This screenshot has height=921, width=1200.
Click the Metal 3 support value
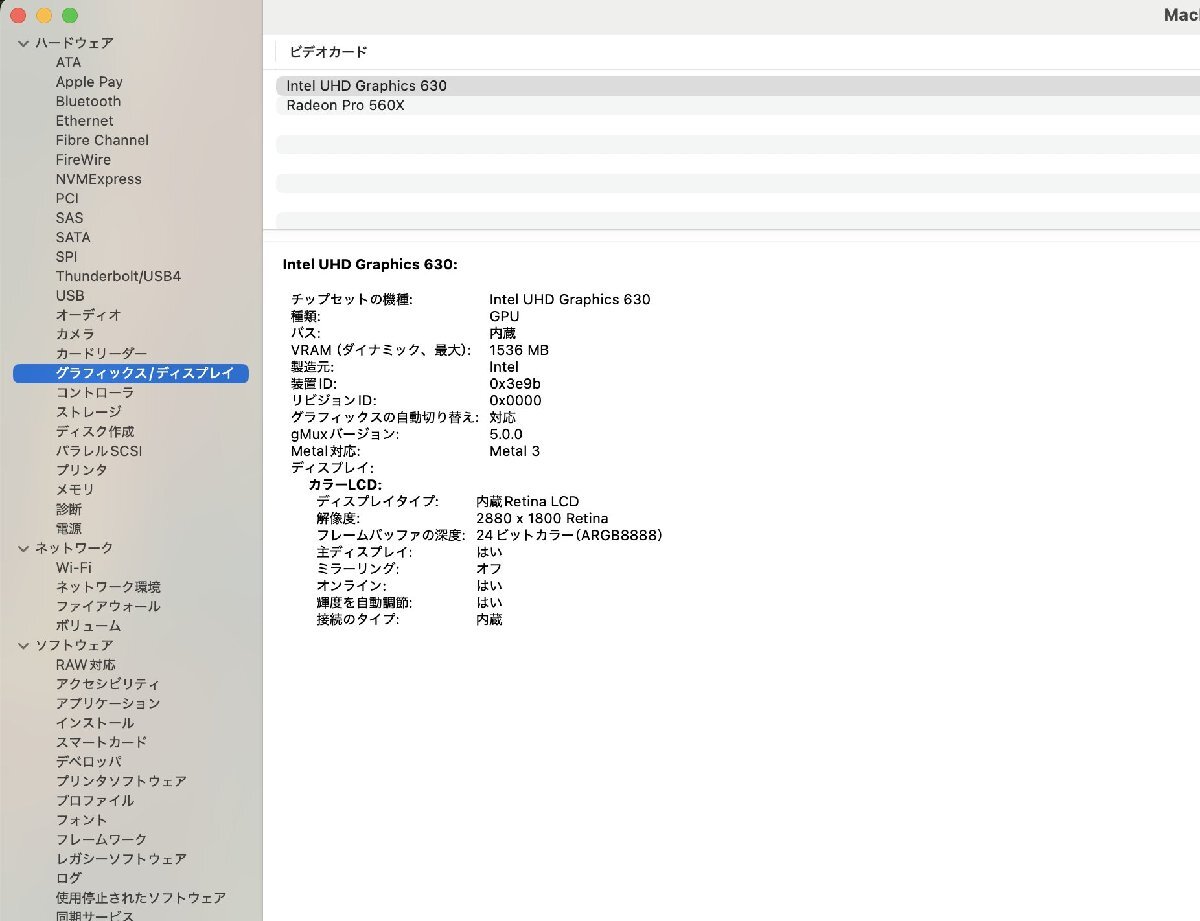[x=514, y=451]
